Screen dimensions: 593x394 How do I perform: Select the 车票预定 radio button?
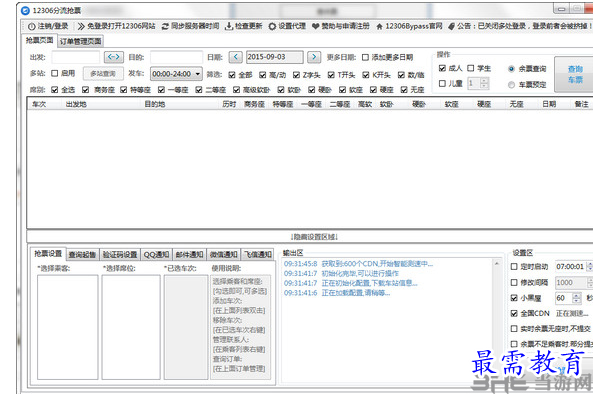click(511, 85)
